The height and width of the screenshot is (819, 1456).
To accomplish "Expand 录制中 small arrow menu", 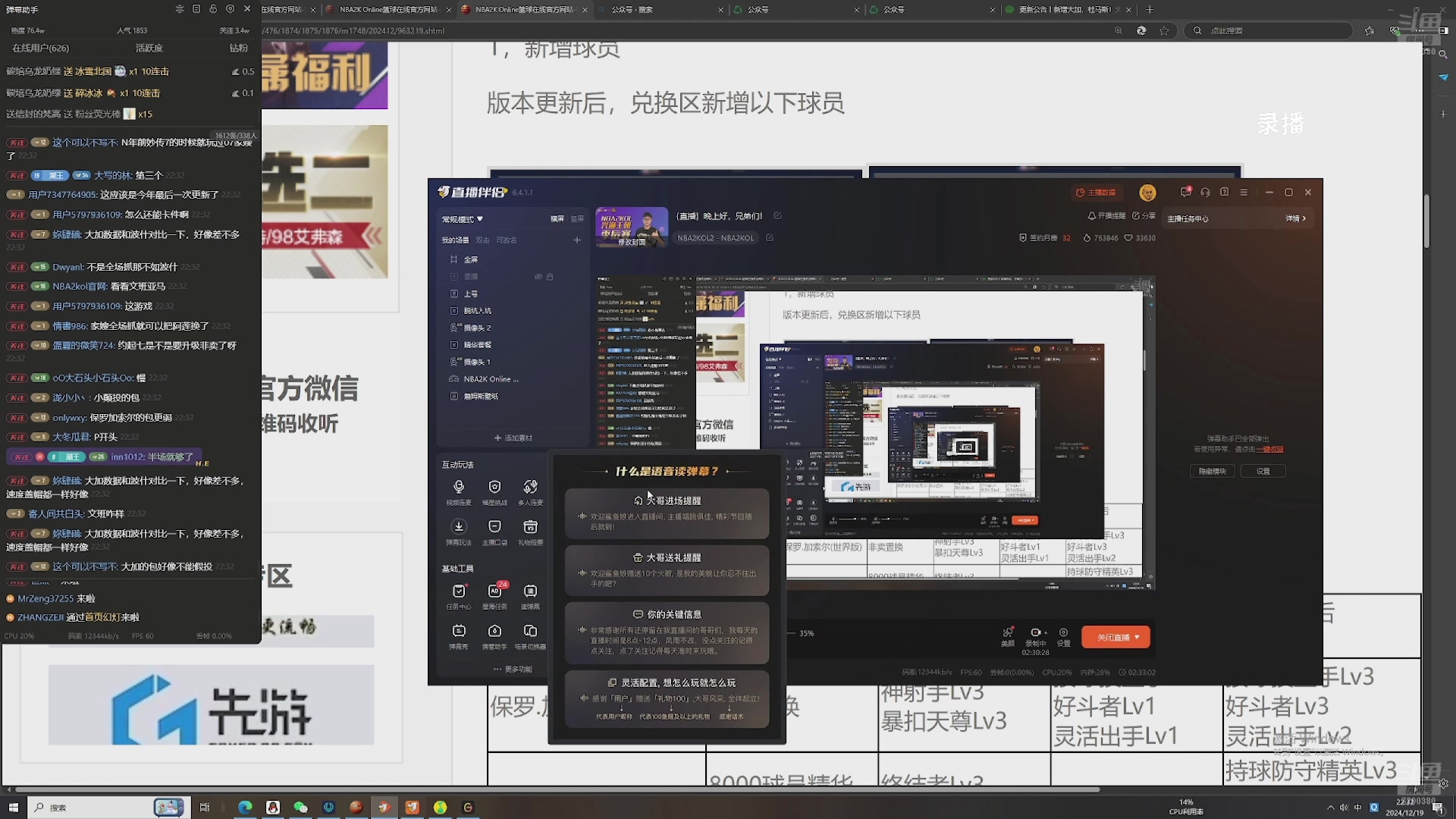I will pyautogui.click(x=1046, y=632).
